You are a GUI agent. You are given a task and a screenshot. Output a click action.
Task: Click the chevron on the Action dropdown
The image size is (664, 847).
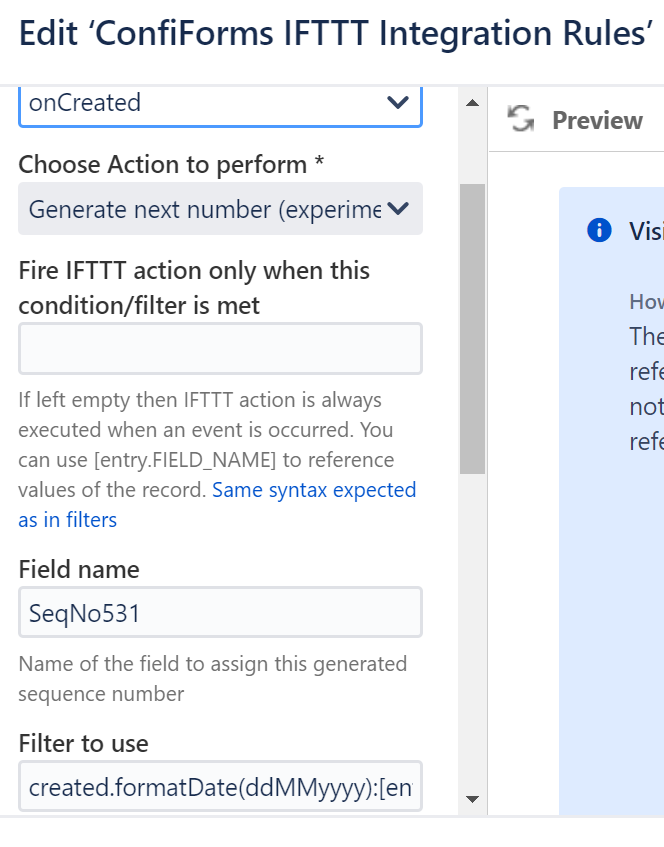tap(399, 209)
